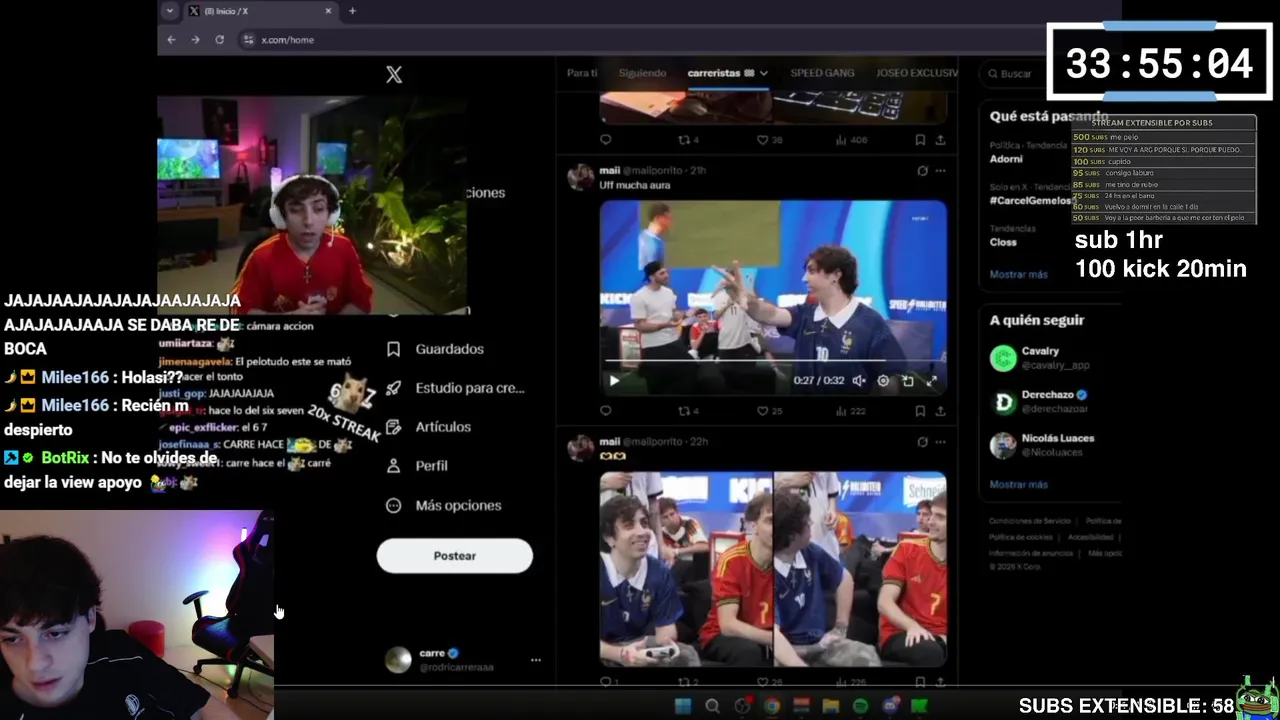Click the site info icon beside the URL

click(x=248, y=40)
